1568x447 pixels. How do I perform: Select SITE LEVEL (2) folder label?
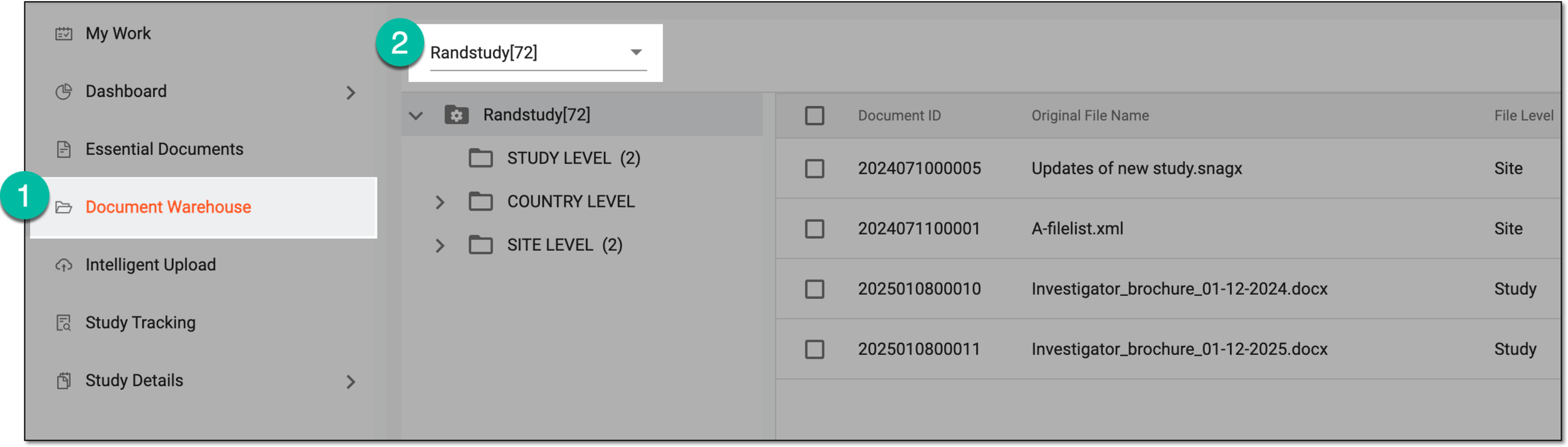pos(564,245)
